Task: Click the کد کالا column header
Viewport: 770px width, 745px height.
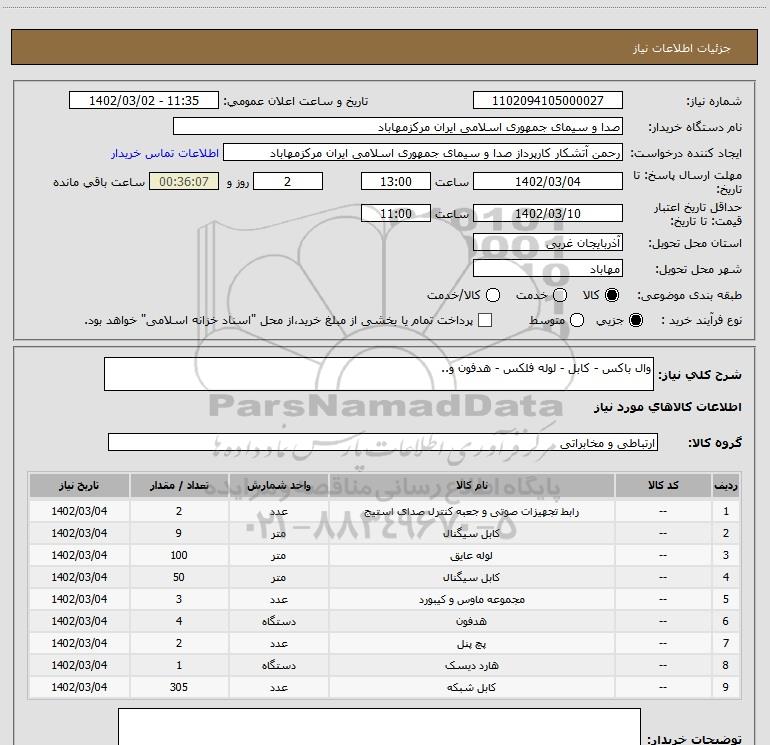Action: point(663,485)
